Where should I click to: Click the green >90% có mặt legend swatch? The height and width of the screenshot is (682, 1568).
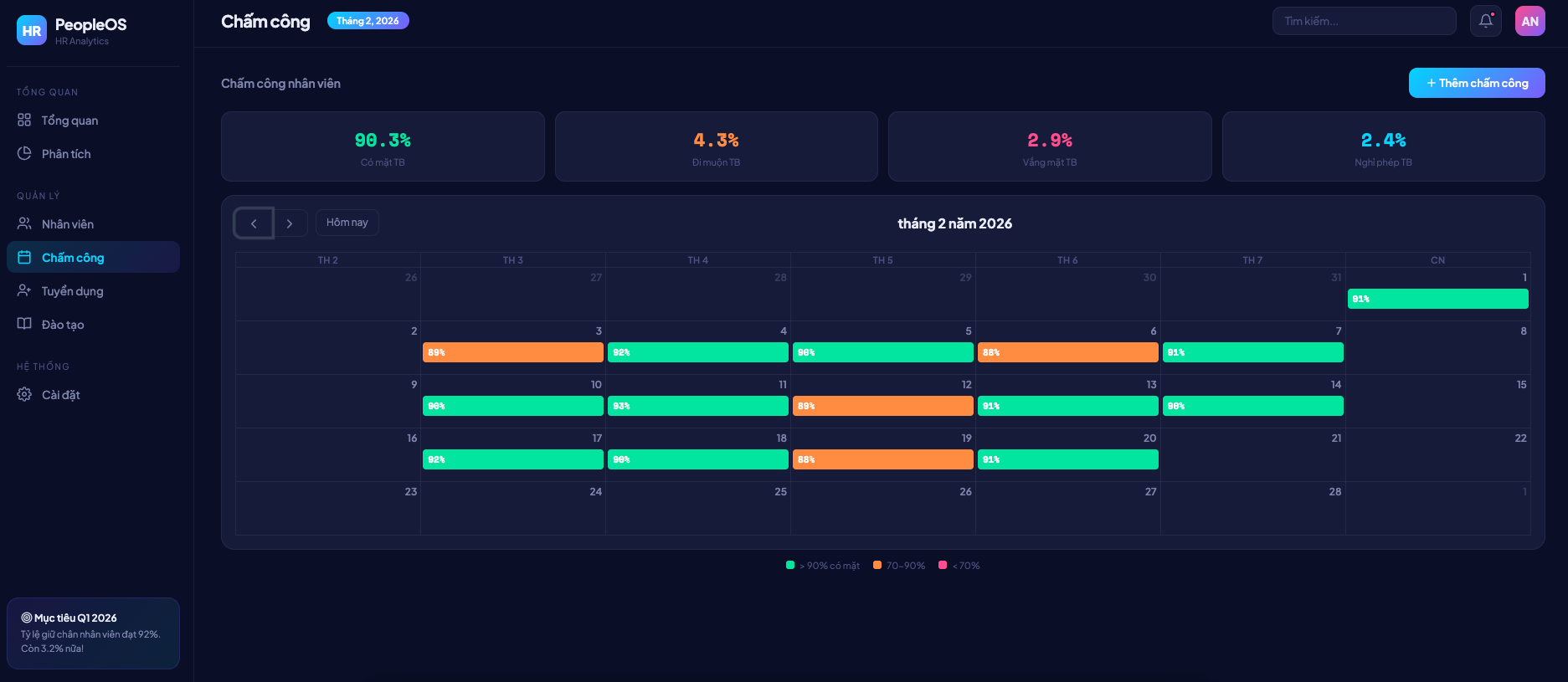(790, 566)
